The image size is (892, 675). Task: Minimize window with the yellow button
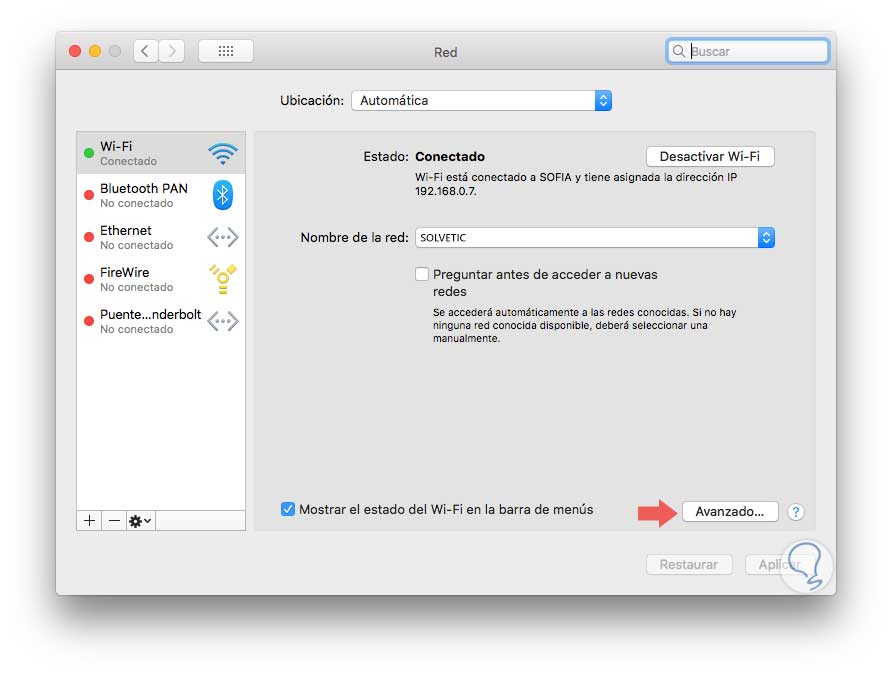[x=95, y=51]
